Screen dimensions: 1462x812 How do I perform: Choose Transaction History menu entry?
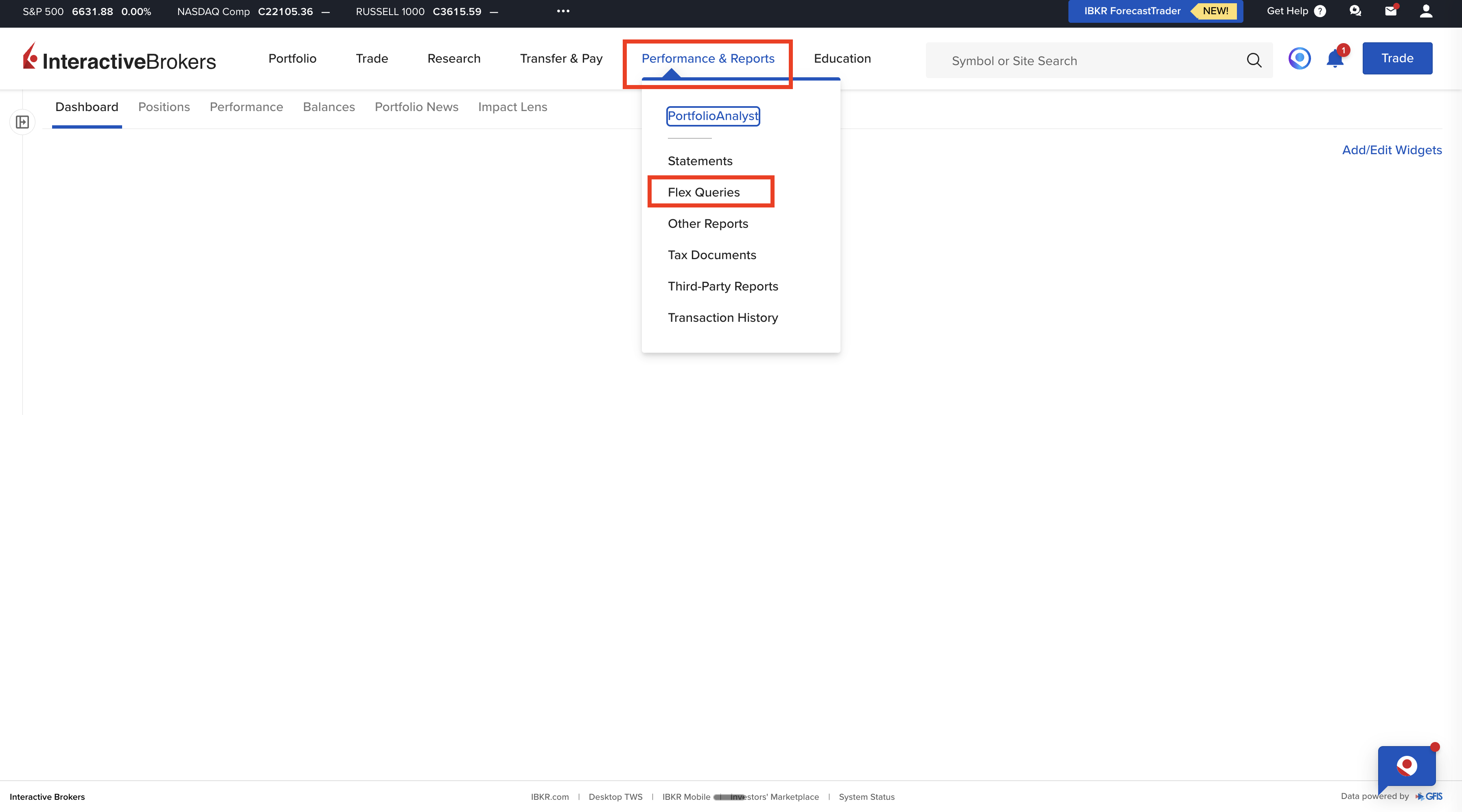click(722, 318)
